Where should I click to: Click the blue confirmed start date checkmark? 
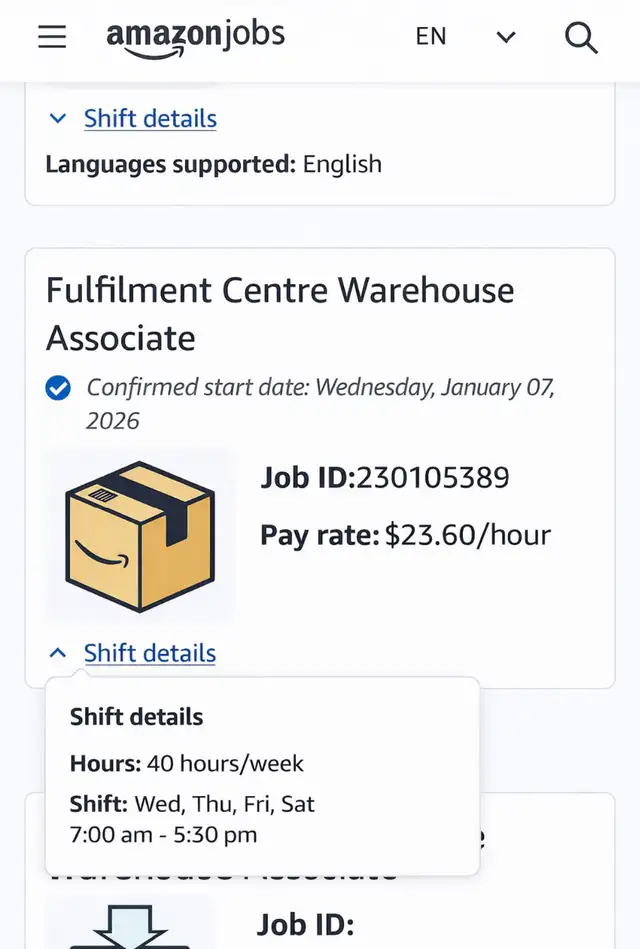[x=59, y=388]
